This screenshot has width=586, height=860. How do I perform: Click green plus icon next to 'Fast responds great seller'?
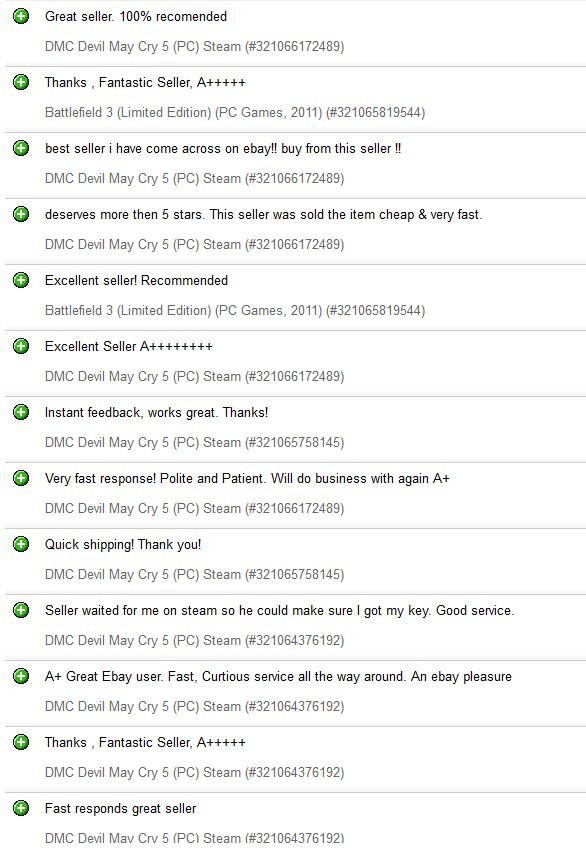click(x=21, y=808)
